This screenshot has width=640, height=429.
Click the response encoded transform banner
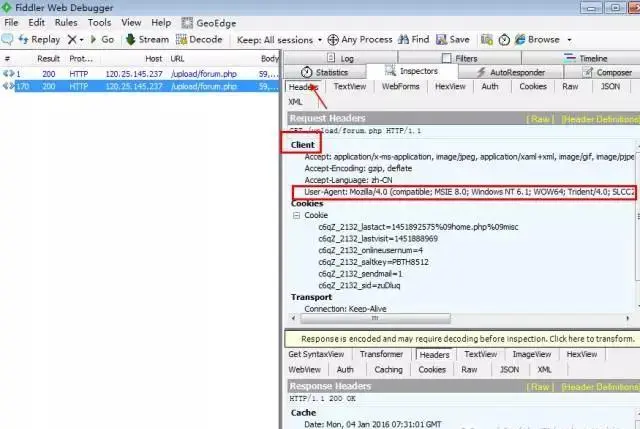click(462, 339)
